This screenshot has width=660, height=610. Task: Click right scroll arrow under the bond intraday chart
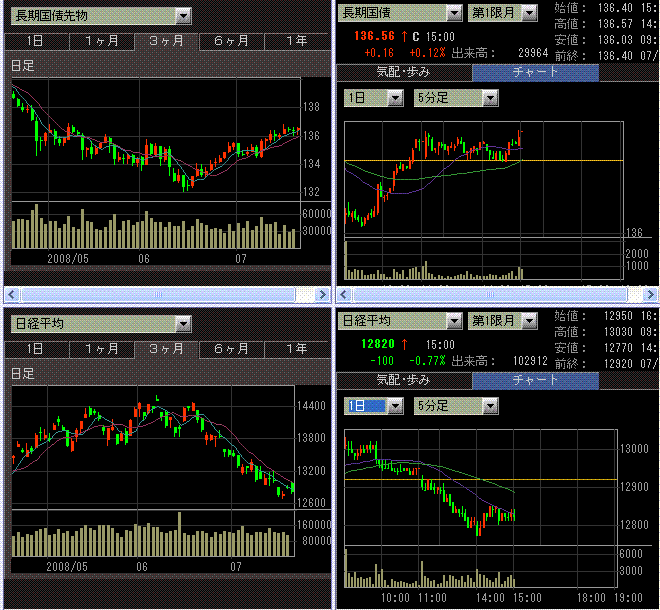[x=650, y=294]
